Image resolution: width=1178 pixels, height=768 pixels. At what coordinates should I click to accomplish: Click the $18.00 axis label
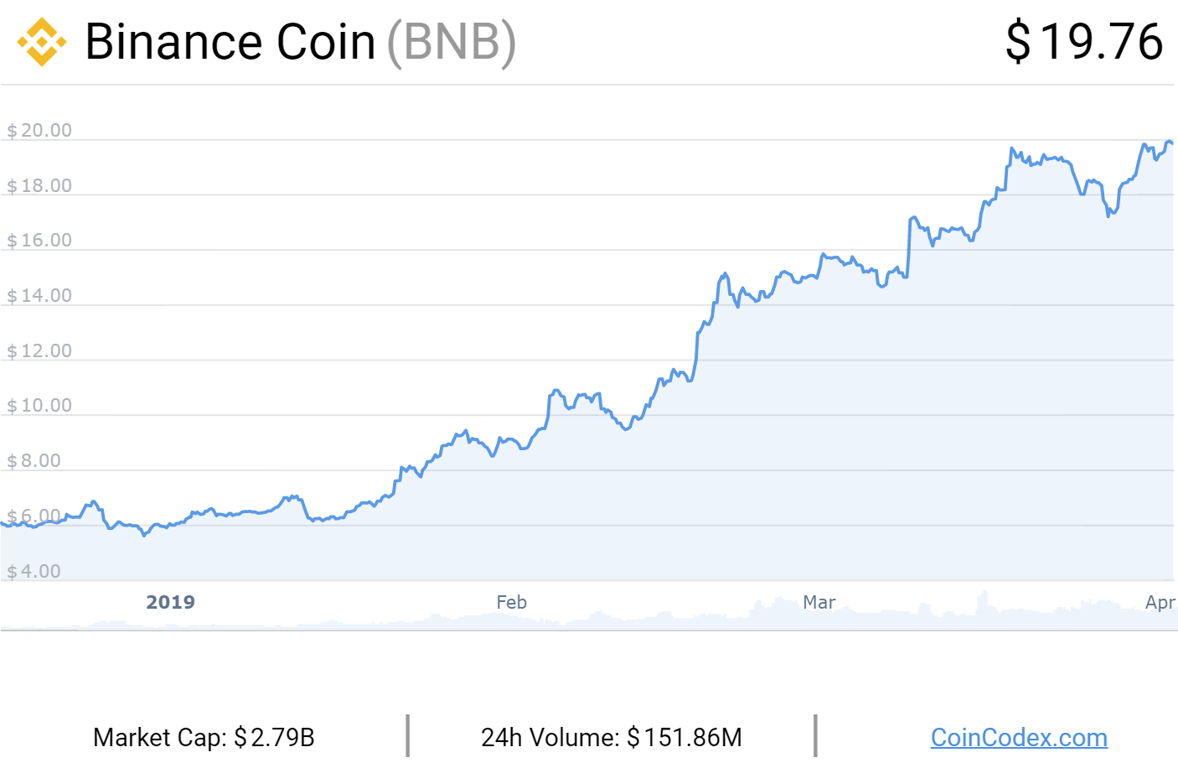(39, 186)
